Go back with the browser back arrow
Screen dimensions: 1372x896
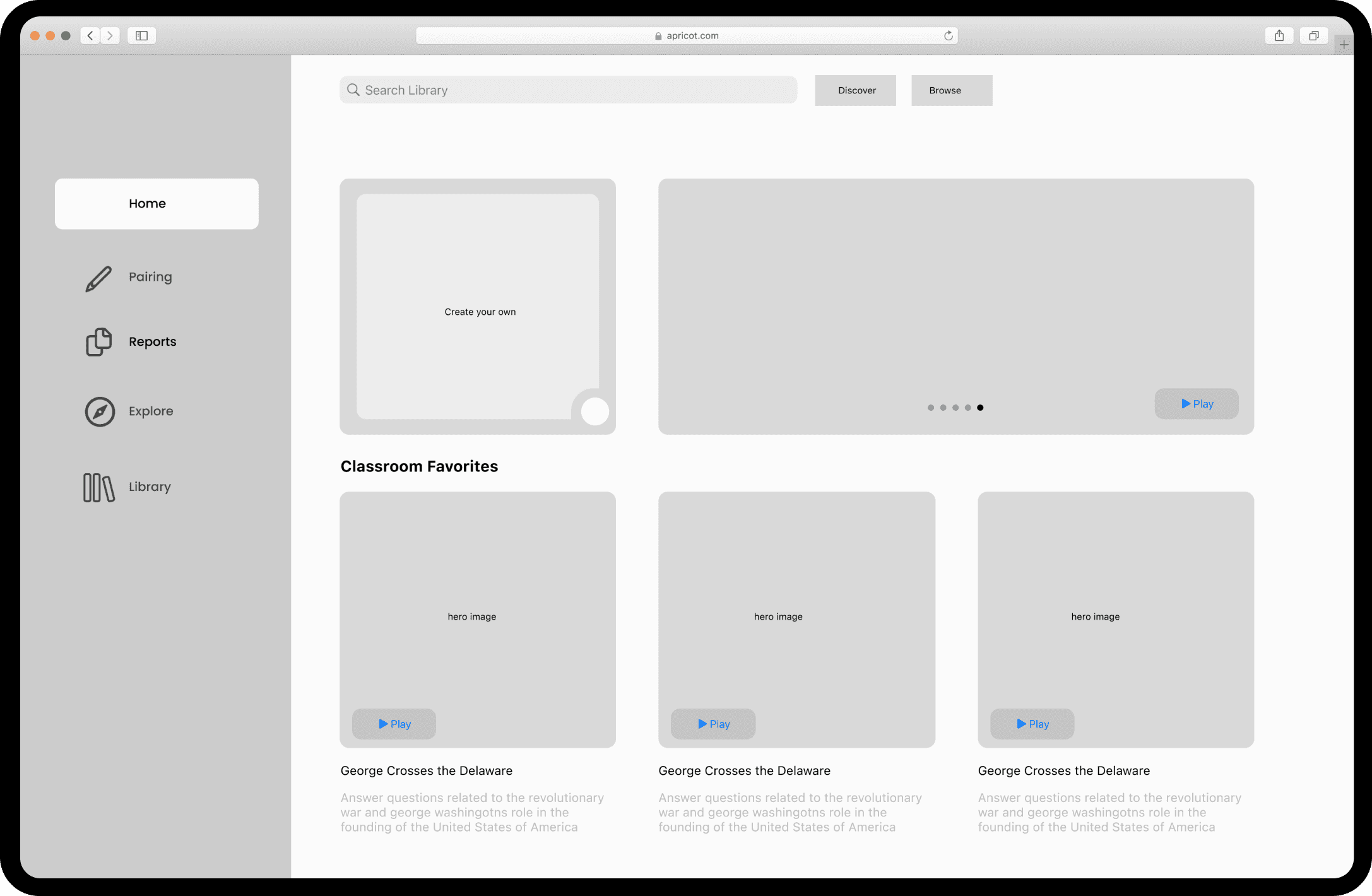tap(90, 36)
